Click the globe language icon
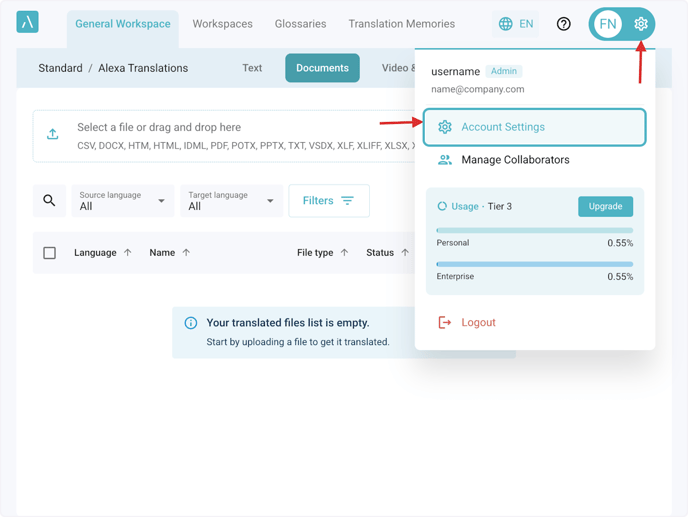 pyautogui.click(x=506, y=24)
